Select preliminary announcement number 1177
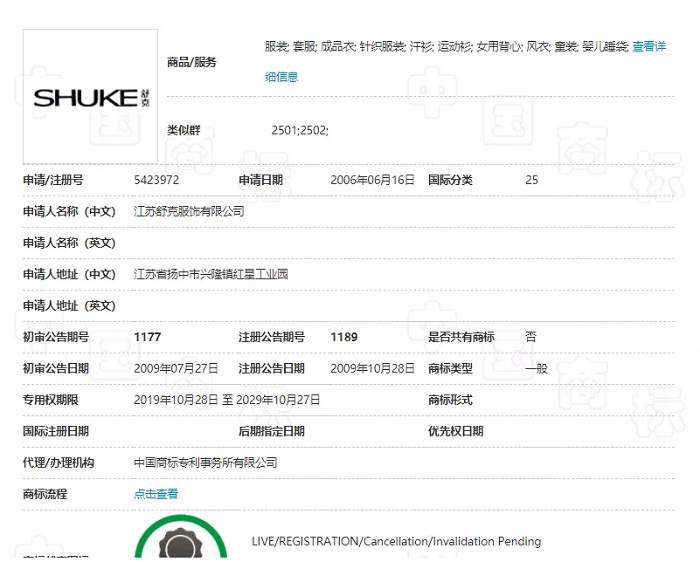The height and width of the screenshot is (562, 700). pos(147,337)
